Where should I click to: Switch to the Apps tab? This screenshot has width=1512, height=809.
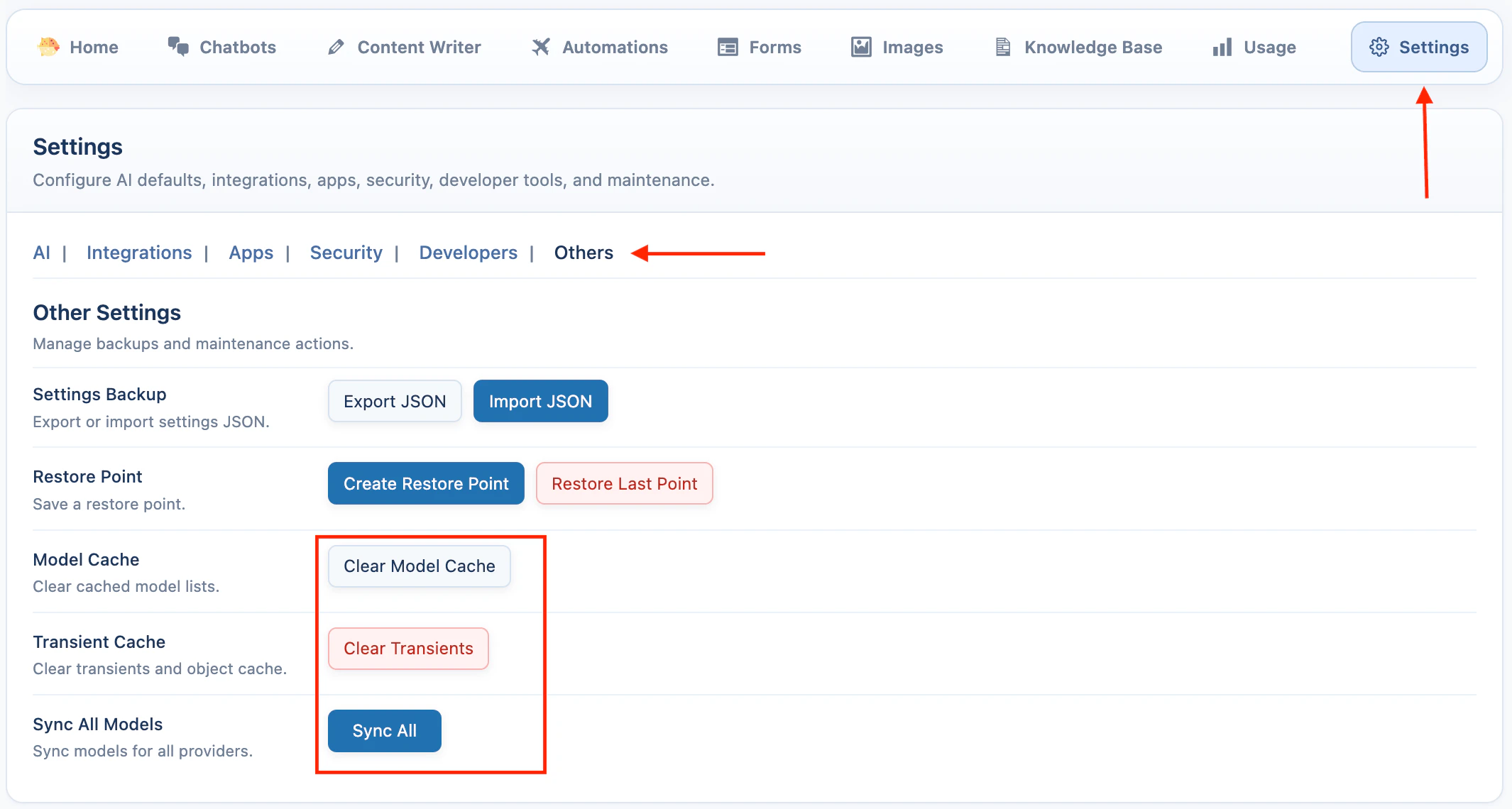pos(251,253)
